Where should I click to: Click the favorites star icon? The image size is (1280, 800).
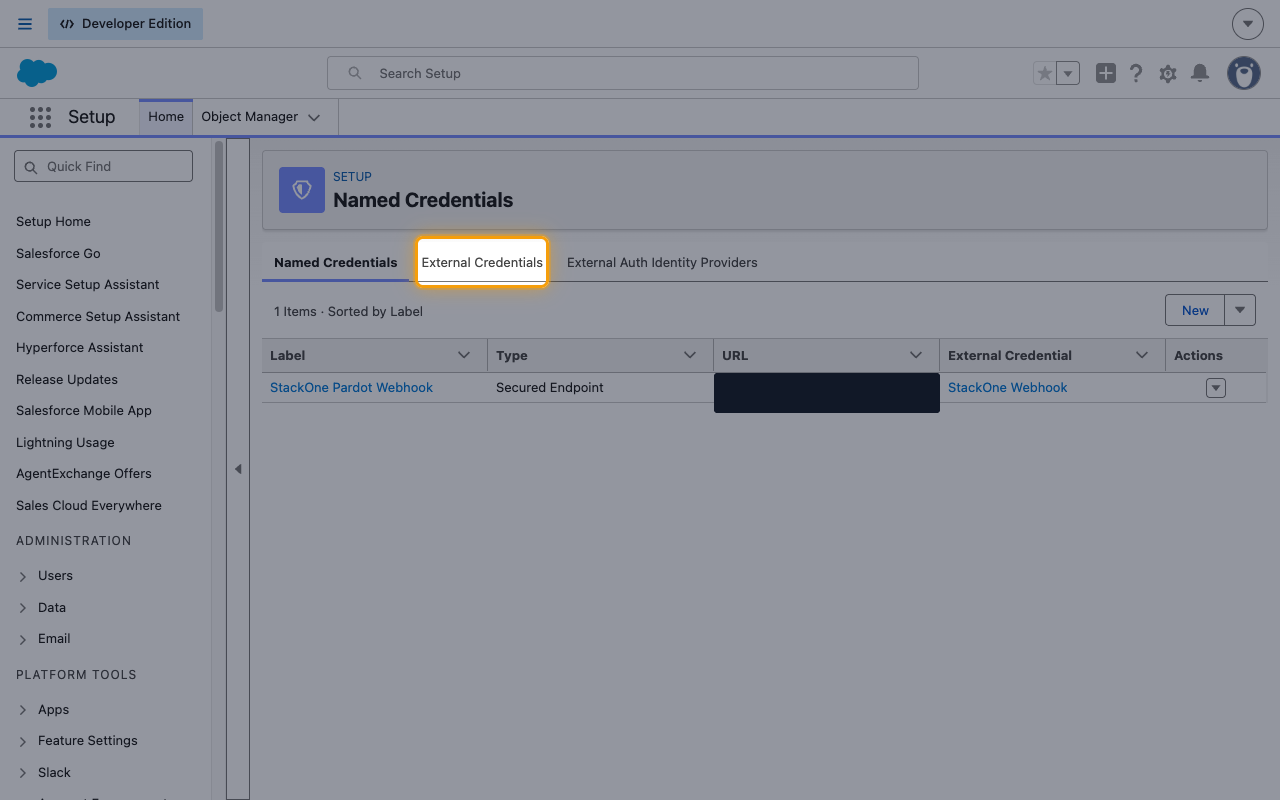(1045, 73)
